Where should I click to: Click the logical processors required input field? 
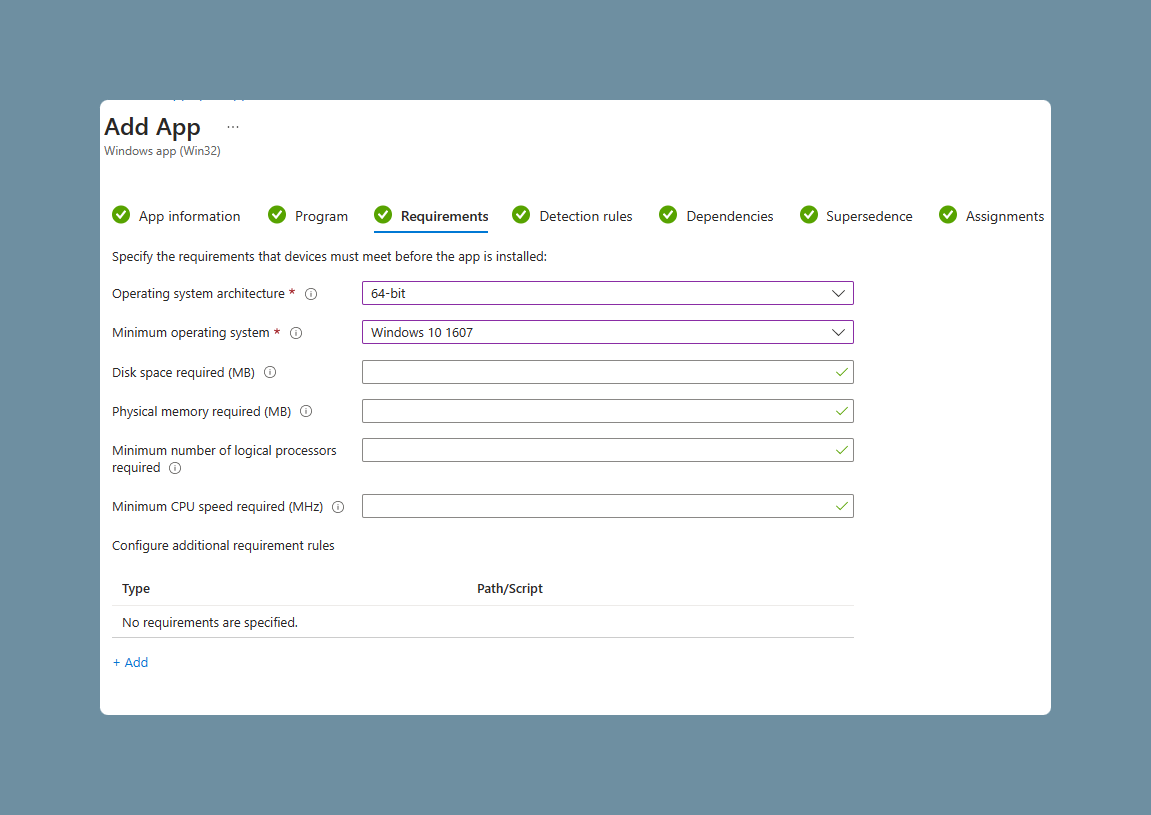tap(608, 450)
